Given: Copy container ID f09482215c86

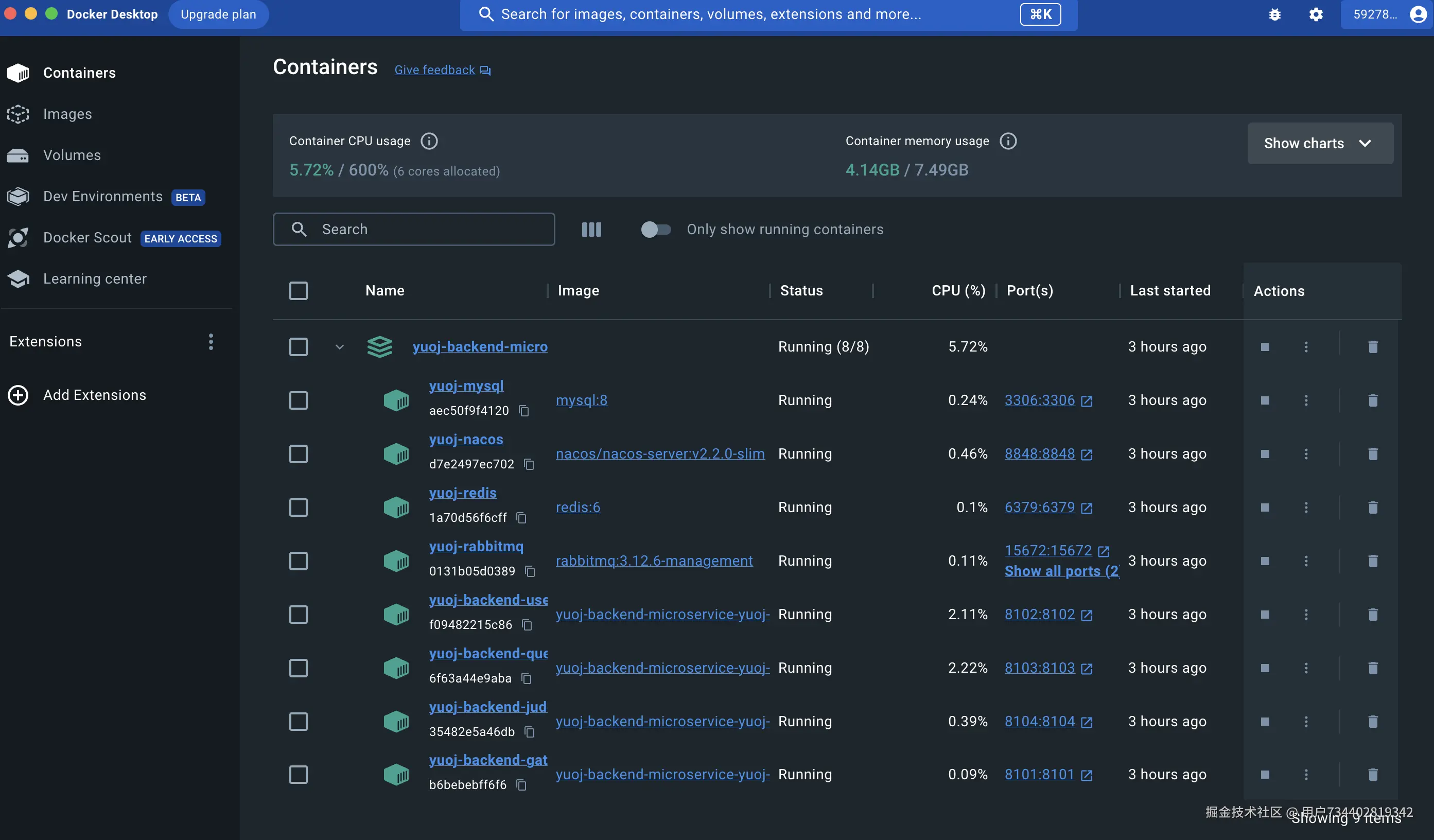Looking at the screenshot, I should coord(527,625).
